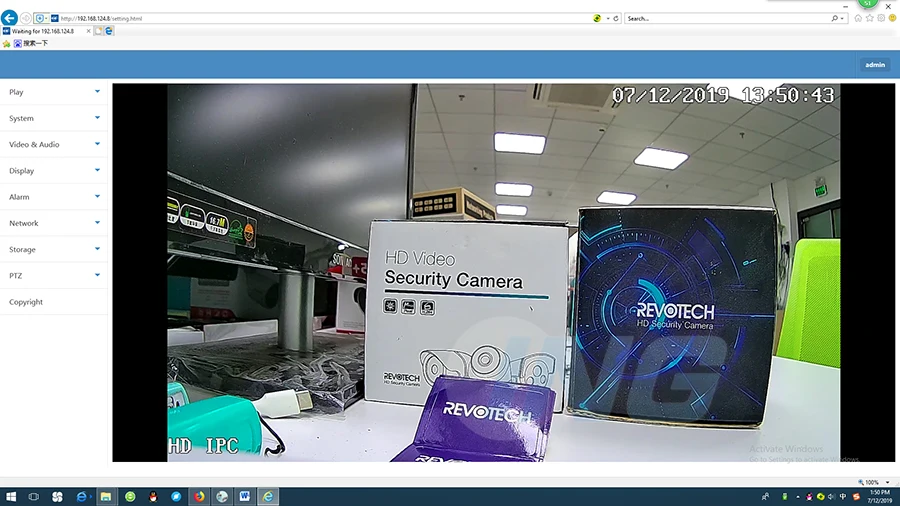900x506 pixels.
Task: Open the PTZ menu in sidebar
Action: click(x=15, y=276)
